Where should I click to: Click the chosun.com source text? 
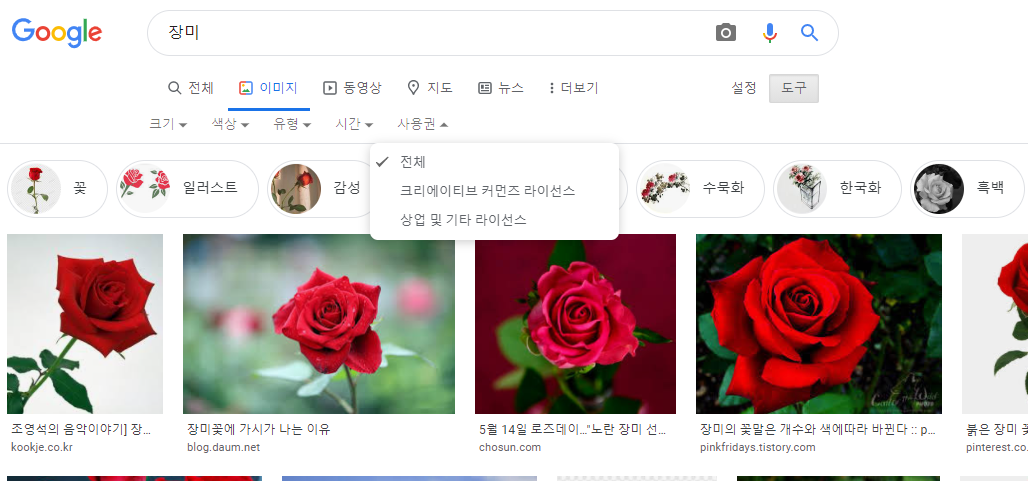coord(510,448)
